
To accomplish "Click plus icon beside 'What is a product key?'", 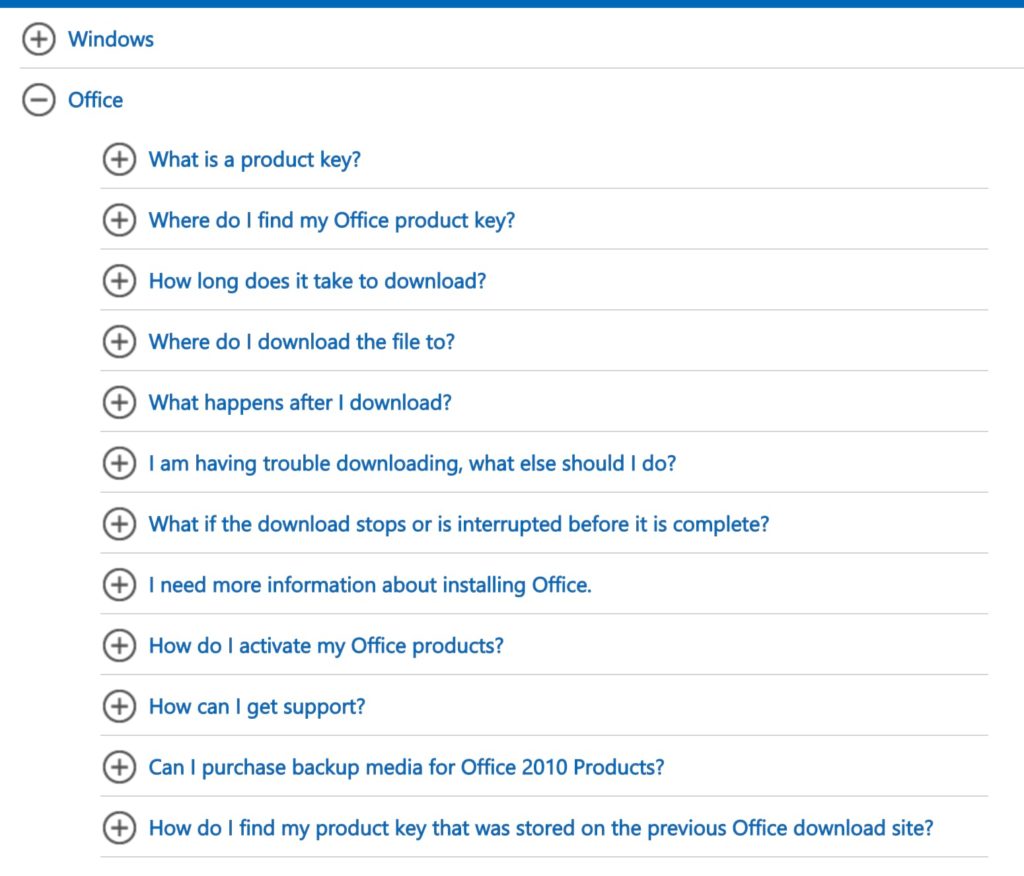I will pyautogui.click(x=119, y=159).
